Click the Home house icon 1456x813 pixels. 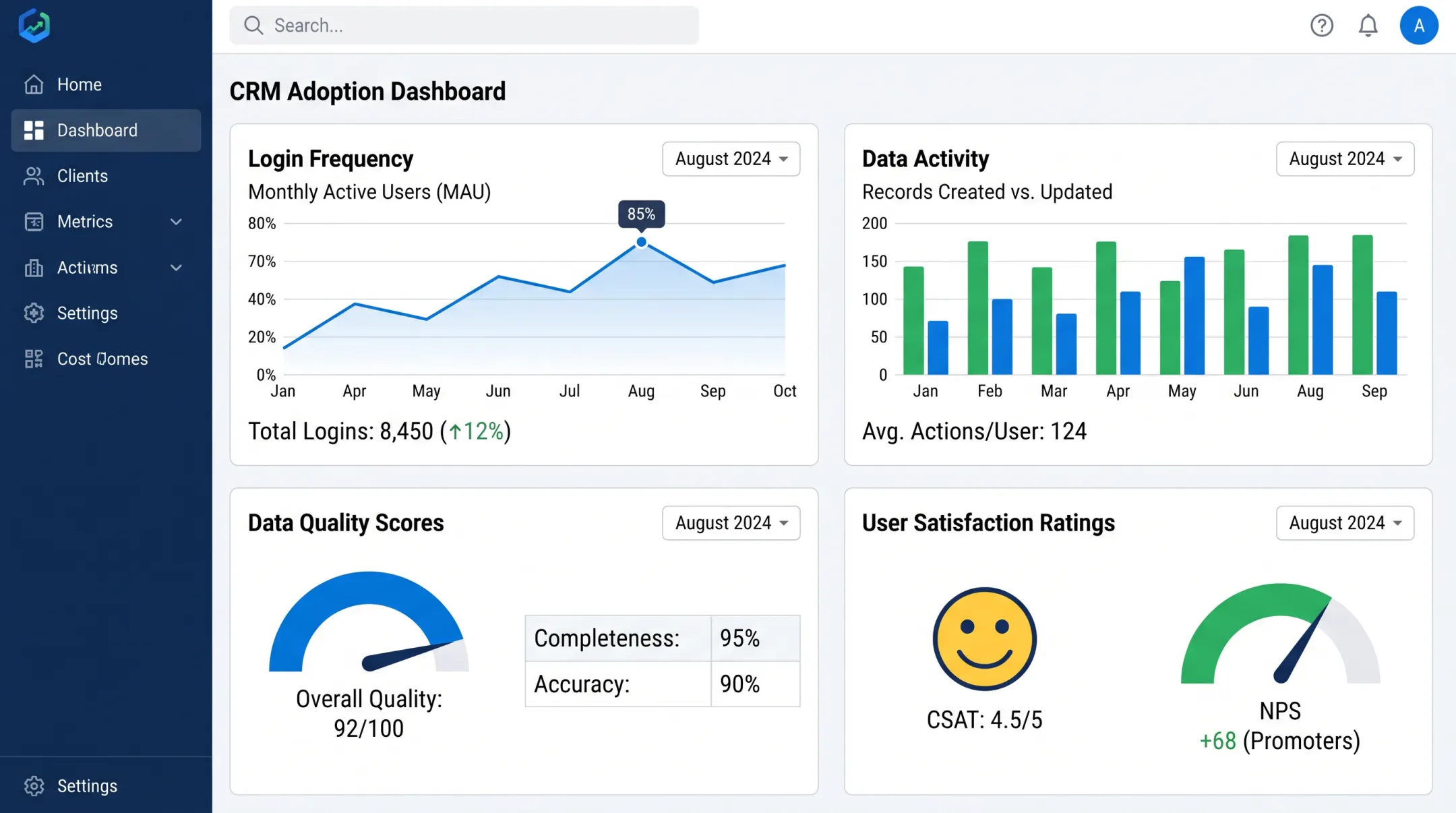(34, 84)
